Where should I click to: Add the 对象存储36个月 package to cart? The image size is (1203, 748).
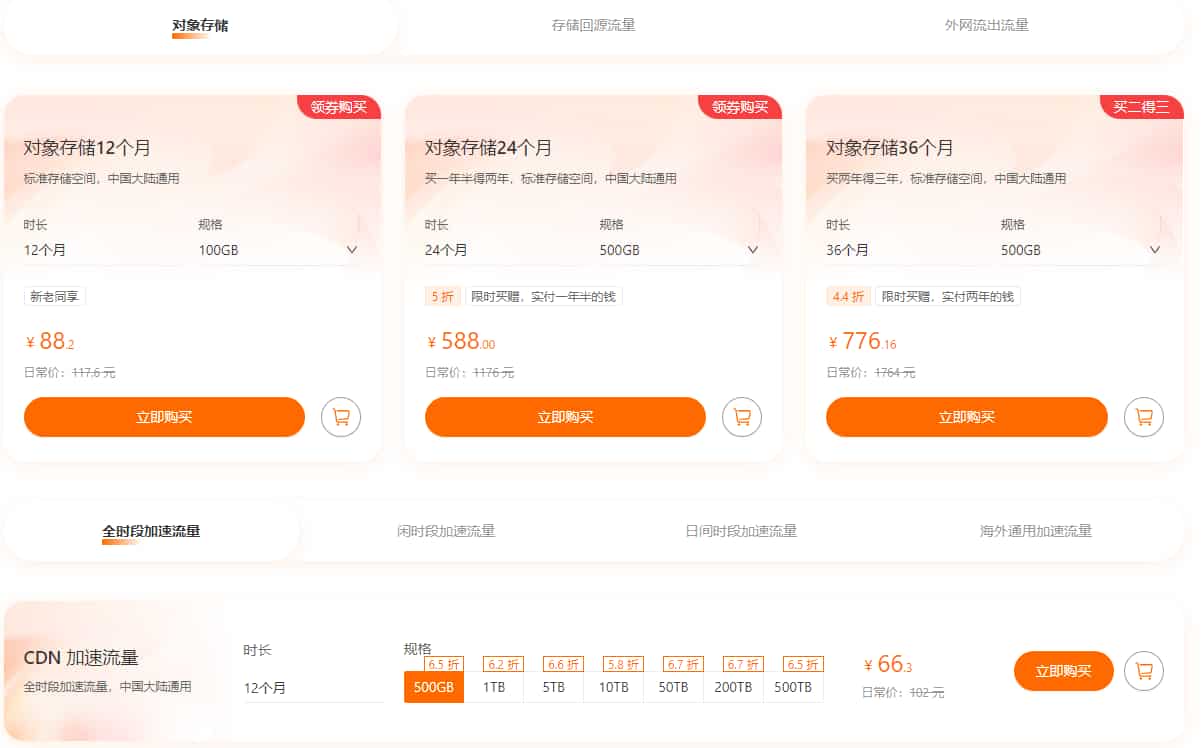click(1143, 417)
